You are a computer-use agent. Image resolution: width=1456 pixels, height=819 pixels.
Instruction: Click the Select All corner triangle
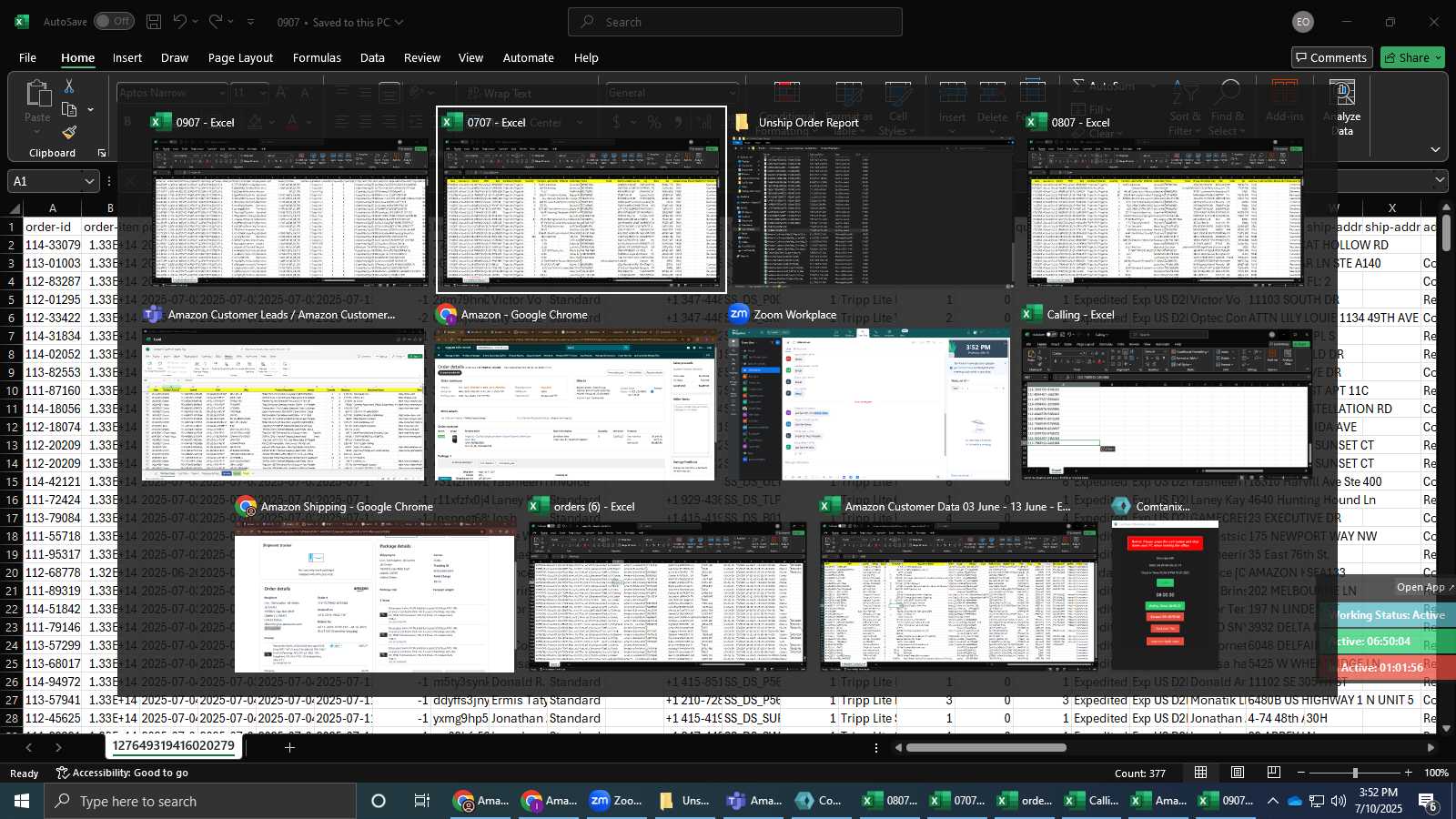(11, 207)
